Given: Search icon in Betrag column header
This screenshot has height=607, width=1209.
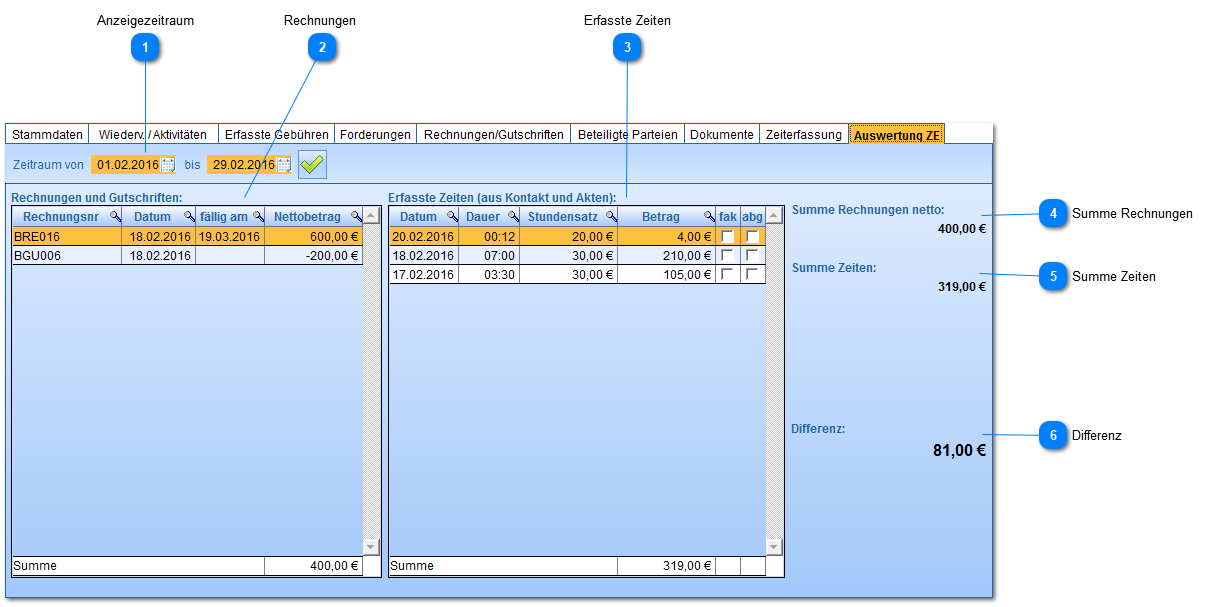Looking at the screenshot, I should pyautogui.click(x=709, y=217).
